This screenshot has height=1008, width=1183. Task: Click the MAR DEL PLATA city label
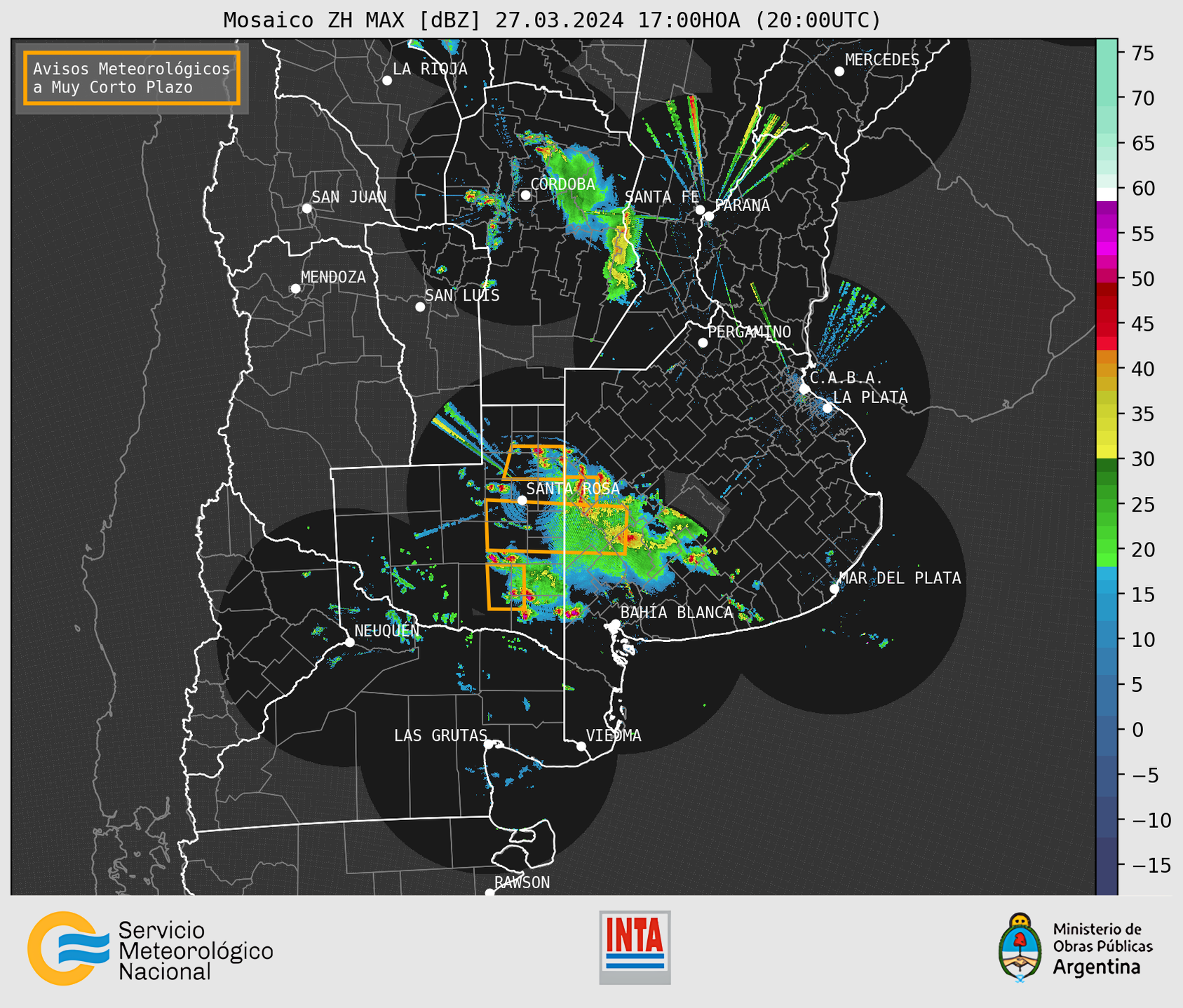point(900,578)
